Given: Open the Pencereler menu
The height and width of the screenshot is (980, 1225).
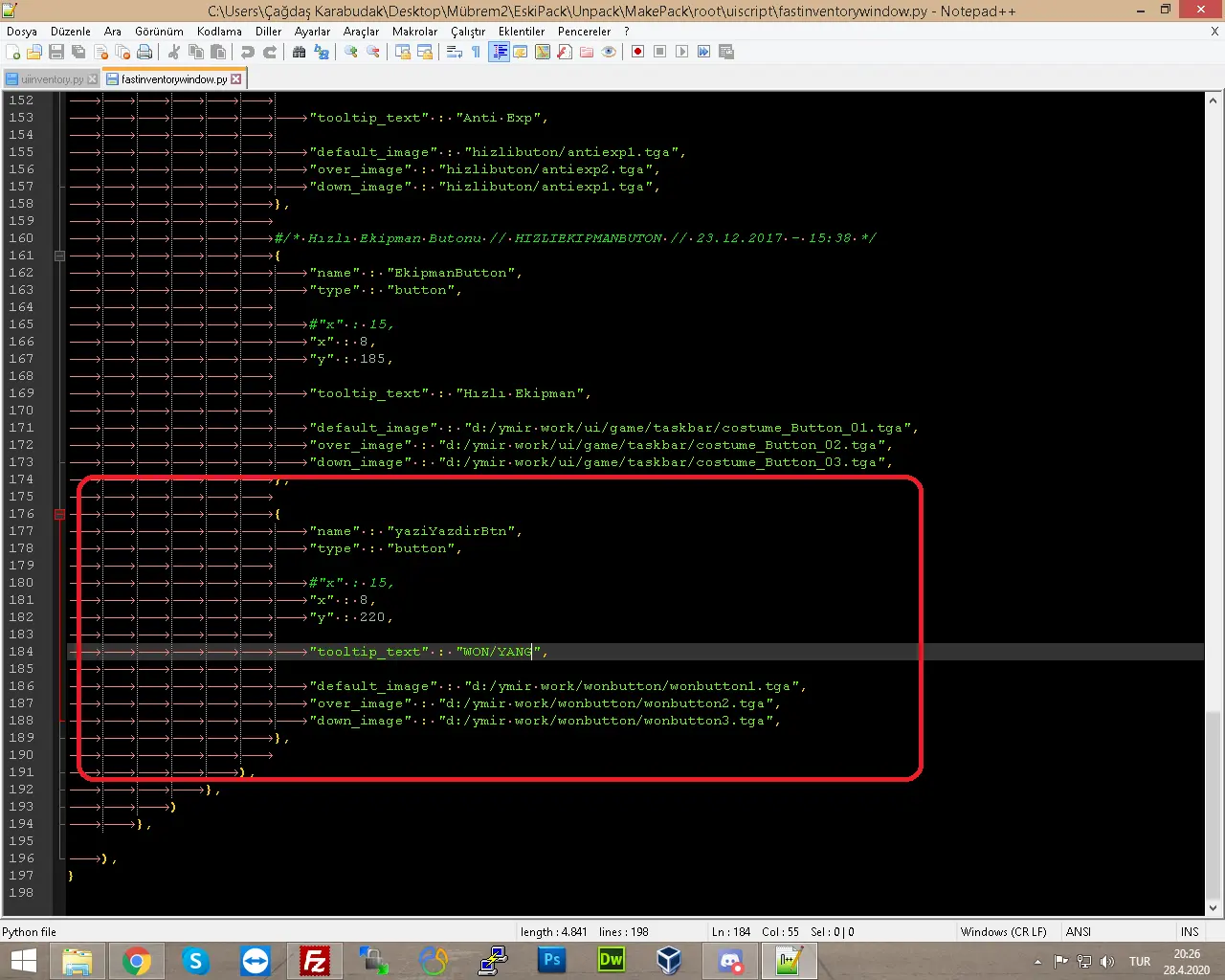Looking at the screenshot, I should [x=585, y=32].
